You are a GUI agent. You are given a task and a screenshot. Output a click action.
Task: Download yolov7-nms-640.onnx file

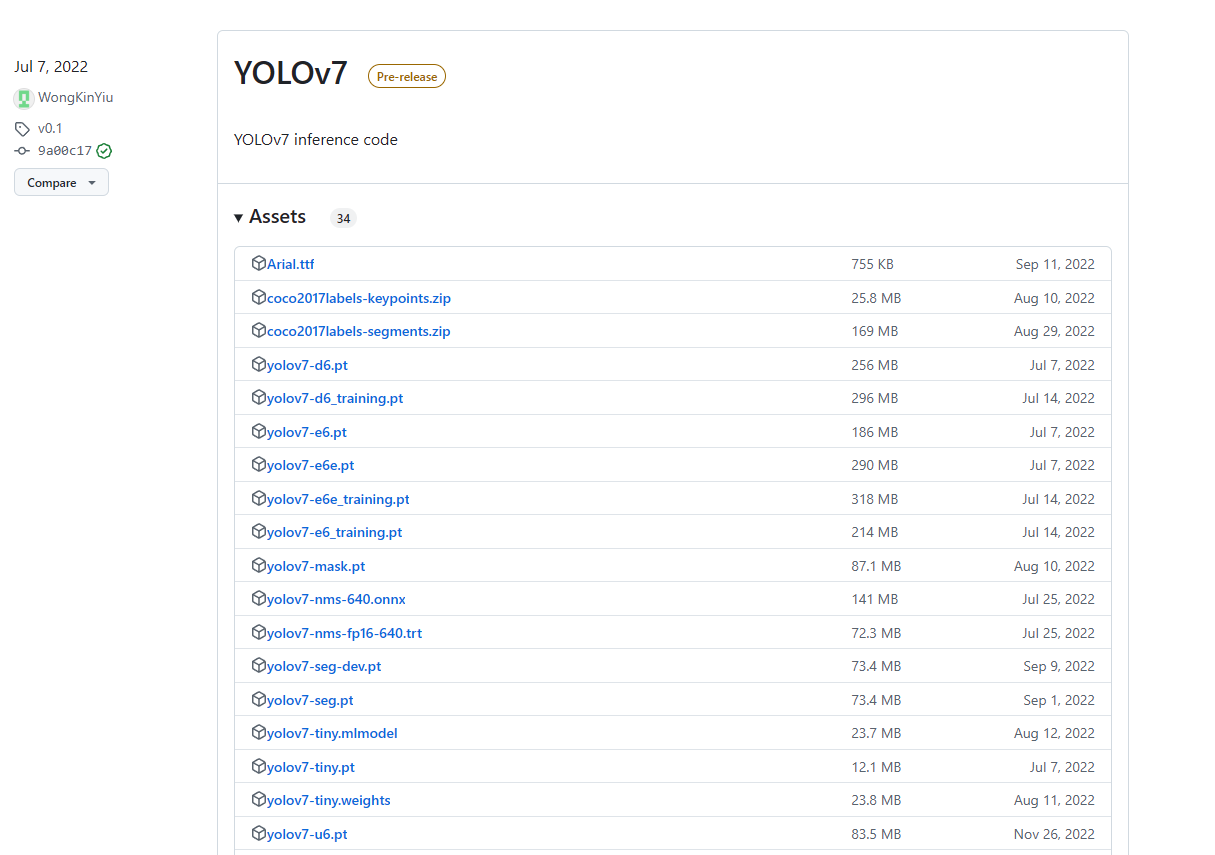336,599
